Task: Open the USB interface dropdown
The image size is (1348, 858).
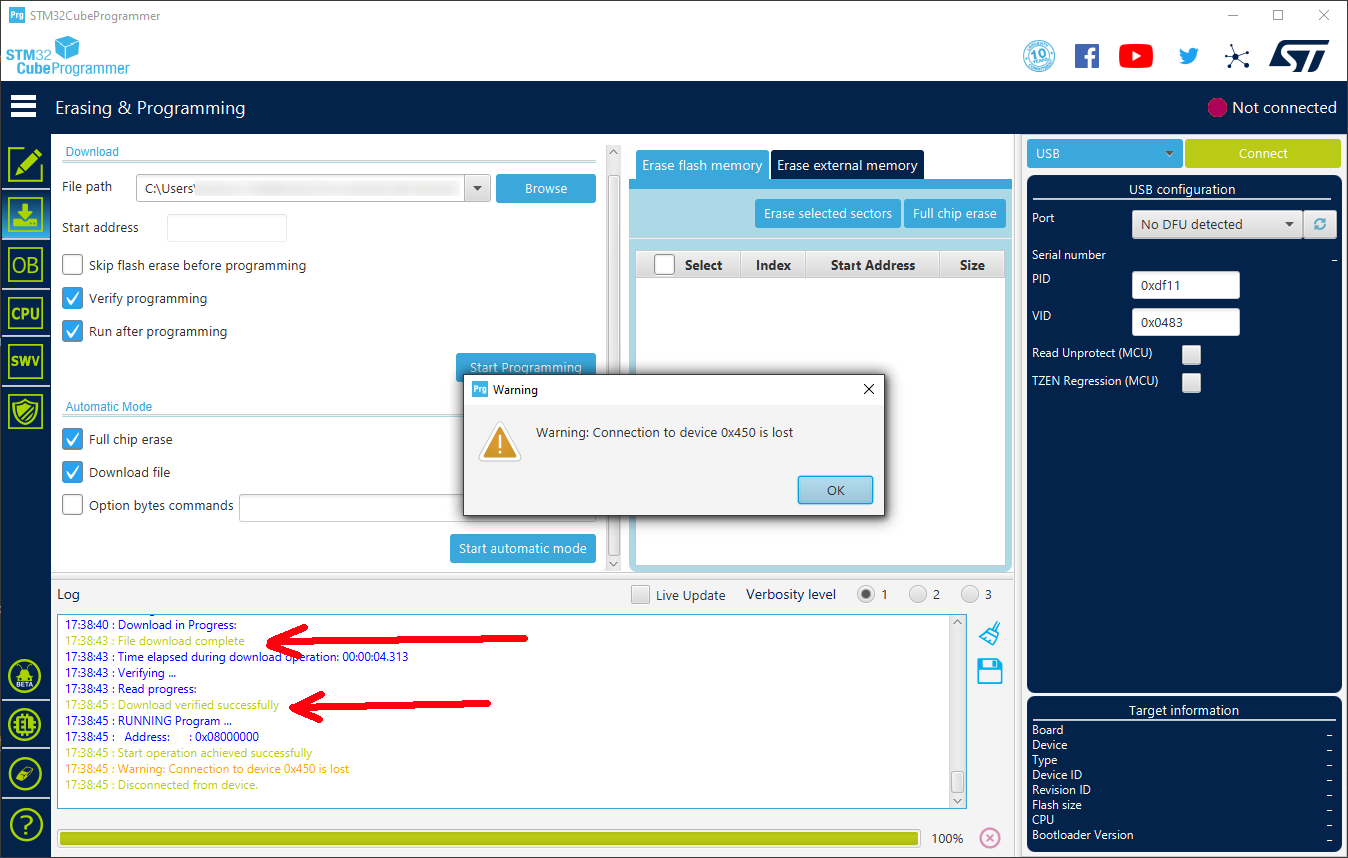Action: pos(1104,153)
